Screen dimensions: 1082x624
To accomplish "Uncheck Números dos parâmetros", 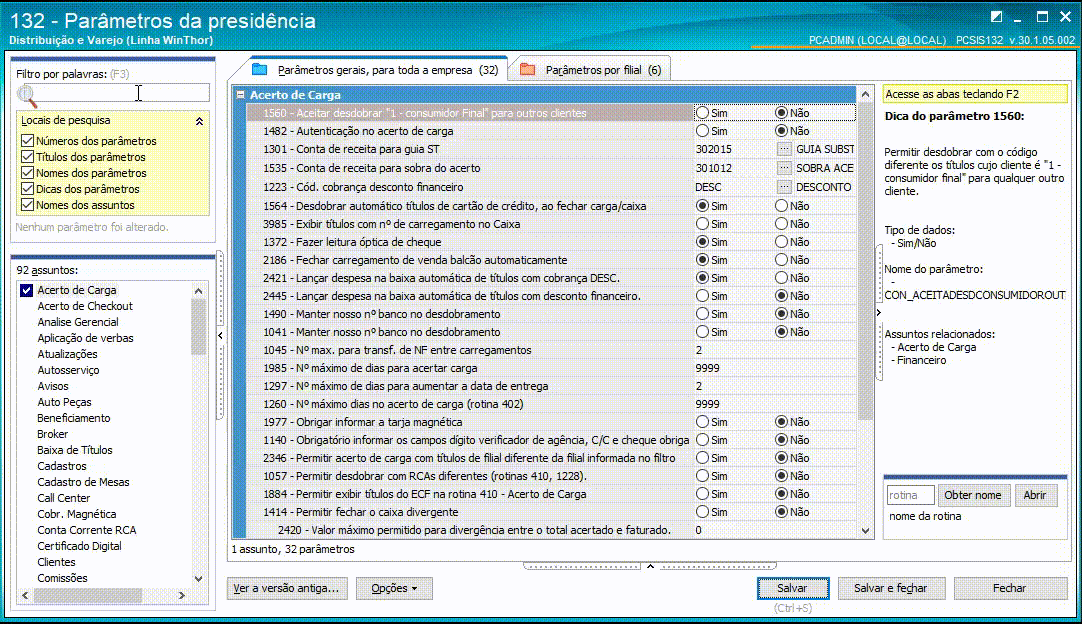I will (x=28, y=141).
